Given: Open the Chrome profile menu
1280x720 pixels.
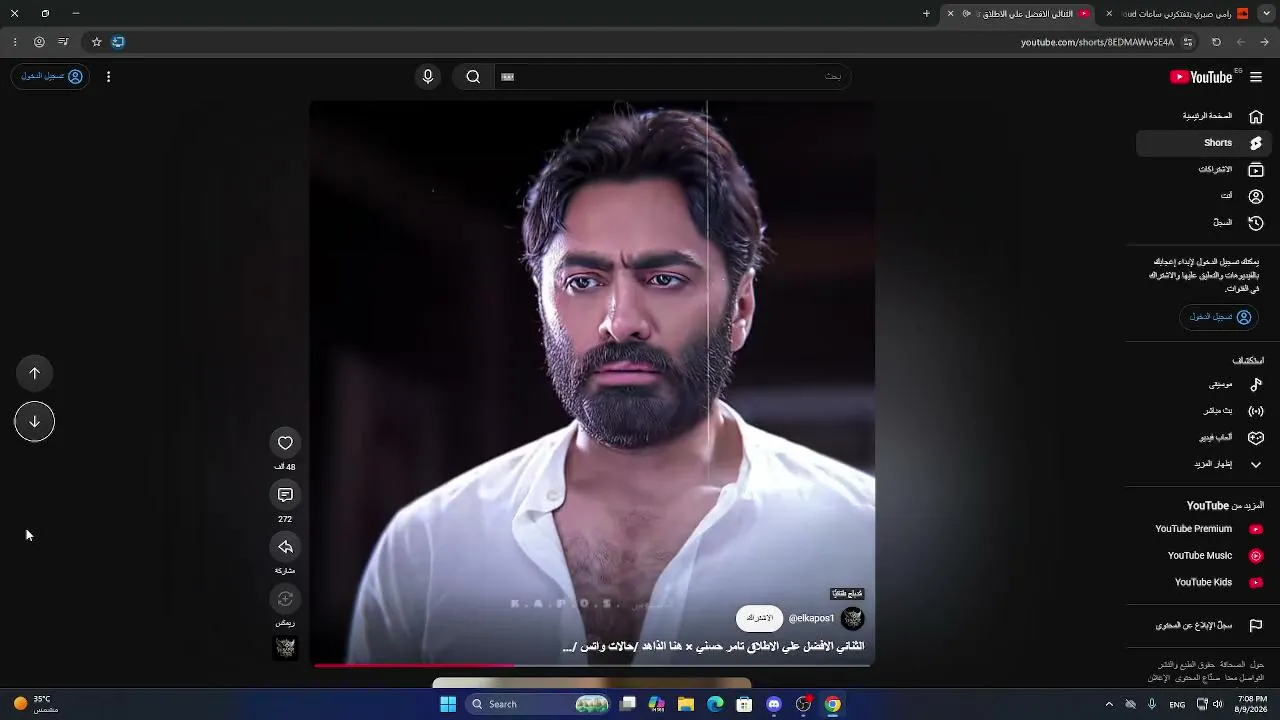Looking at the screenshot, I should [x=39, y=42].
